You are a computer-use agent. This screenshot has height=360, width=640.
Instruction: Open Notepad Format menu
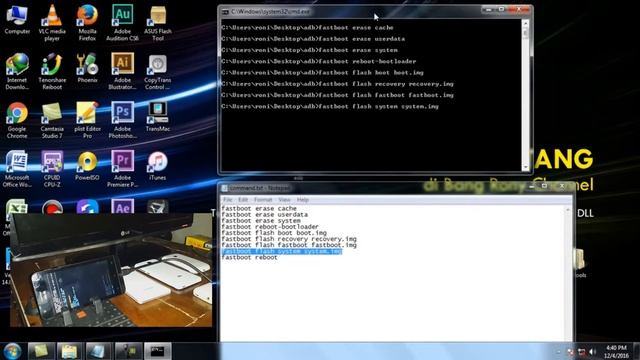263,200
